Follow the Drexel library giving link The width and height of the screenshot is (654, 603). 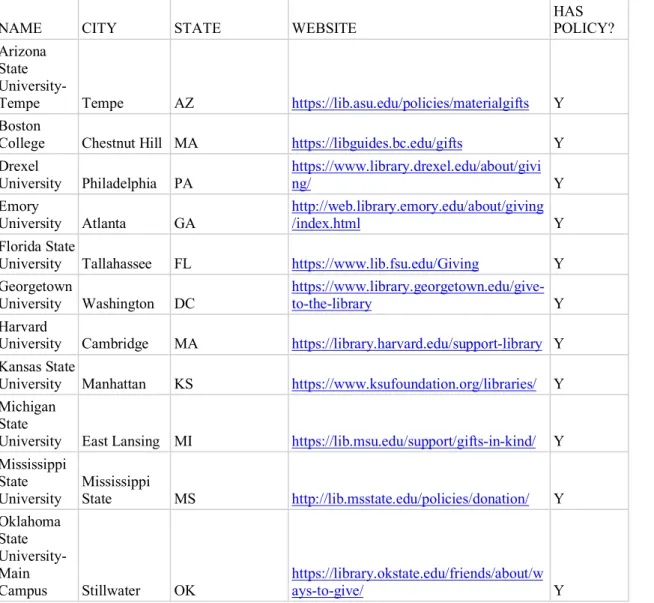click(416, 175)
